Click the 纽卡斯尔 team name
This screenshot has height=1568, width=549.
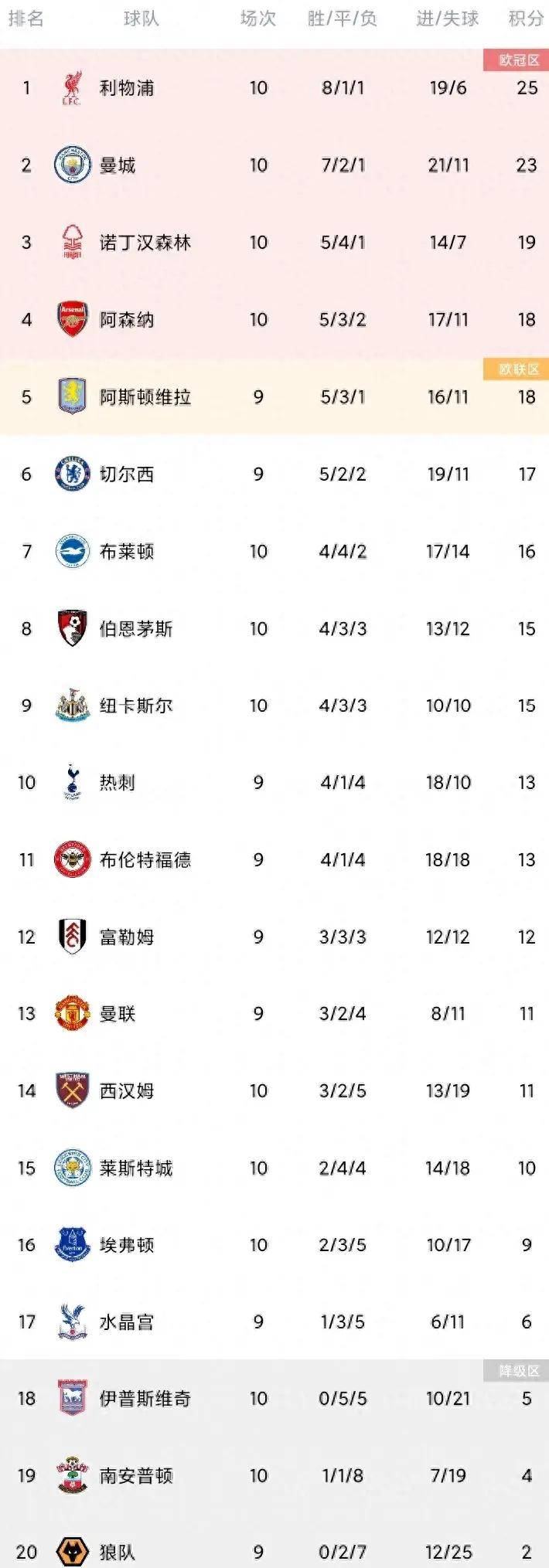pos(135,706)
